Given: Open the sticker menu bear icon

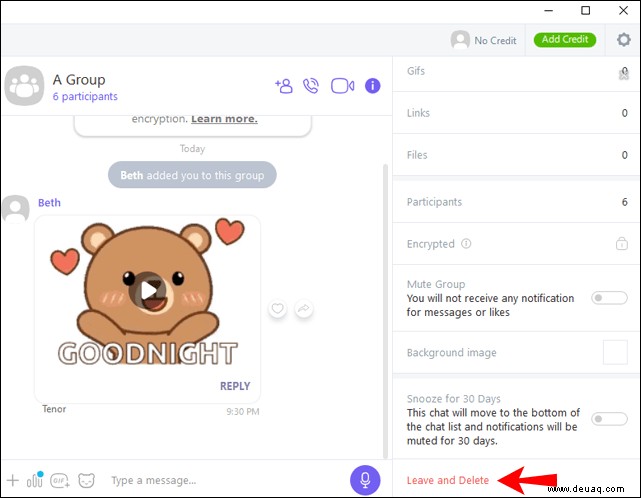Looking at the screenshot, I should (x=86, y=480).
